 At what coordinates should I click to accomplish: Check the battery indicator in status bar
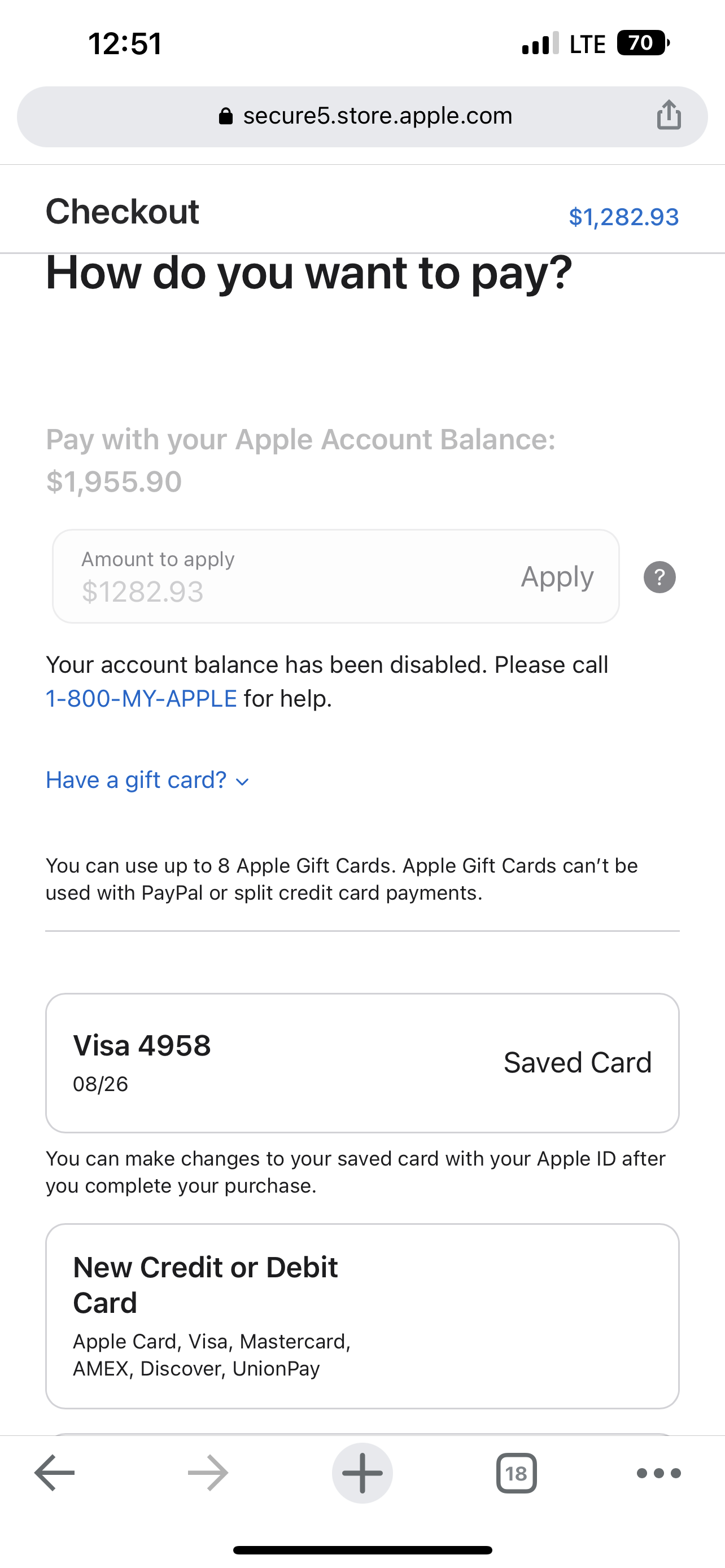click(x=643, y=43)
